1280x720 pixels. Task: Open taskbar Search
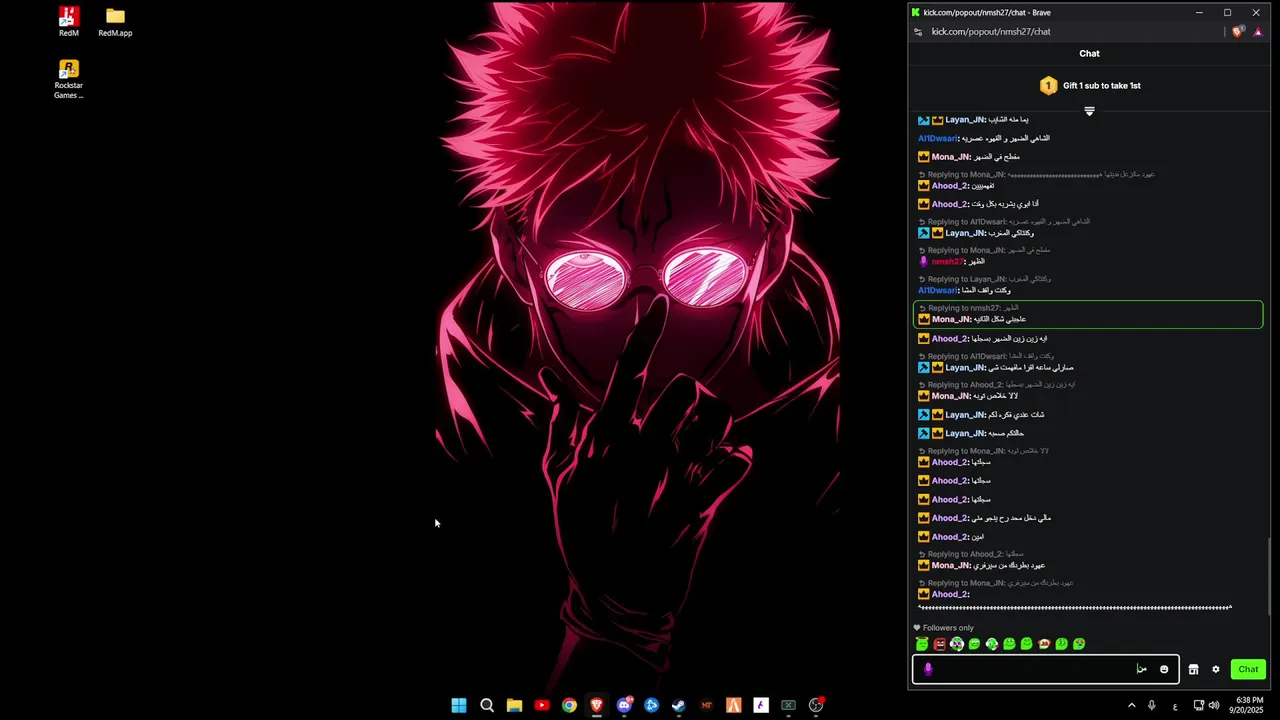point(487,705)
